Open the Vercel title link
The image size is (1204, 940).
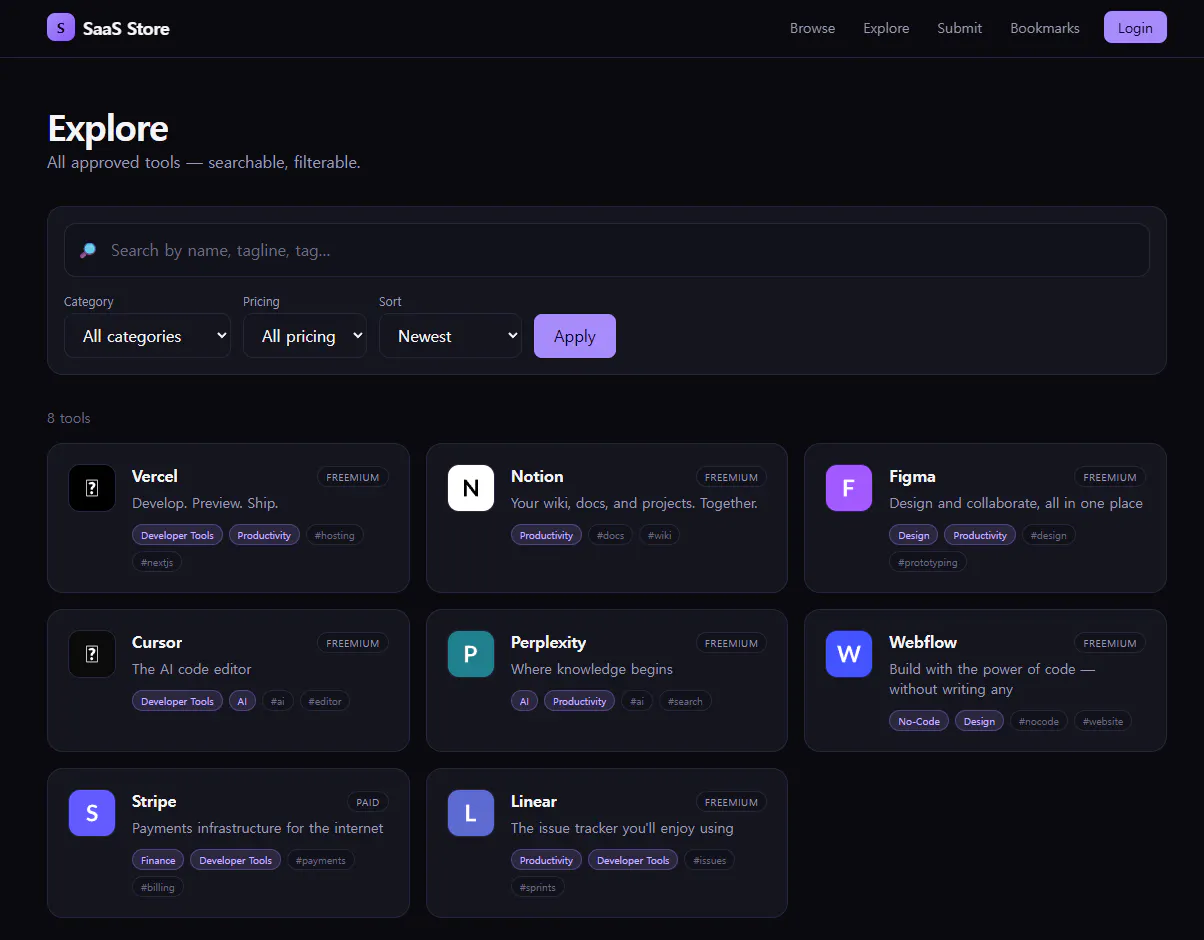click(x=155, y=476)
